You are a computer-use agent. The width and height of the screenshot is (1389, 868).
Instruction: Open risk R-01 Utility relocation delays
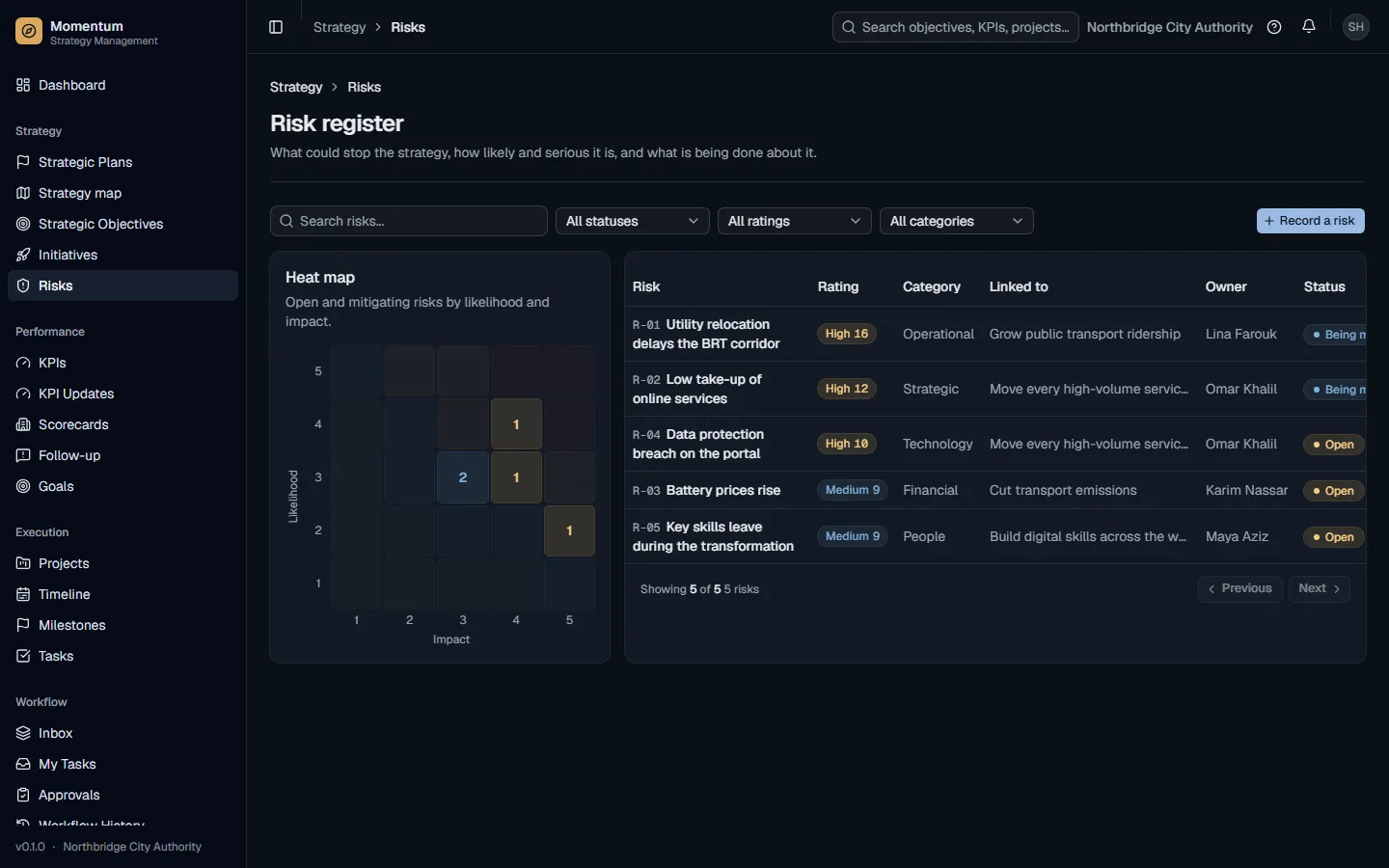pos(706,334)
